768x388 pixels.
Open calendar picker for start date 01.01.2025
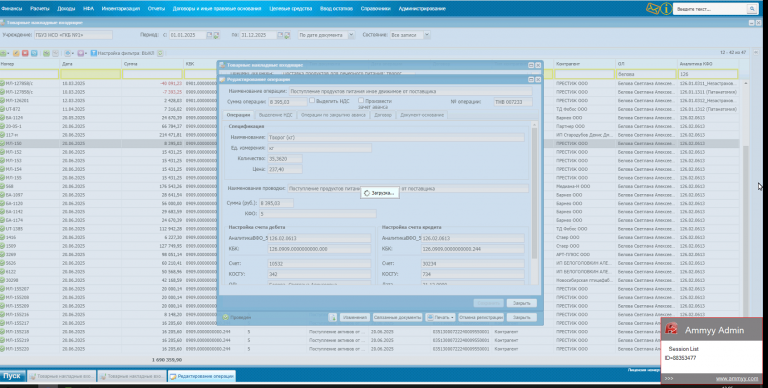[x=209, y=35]
